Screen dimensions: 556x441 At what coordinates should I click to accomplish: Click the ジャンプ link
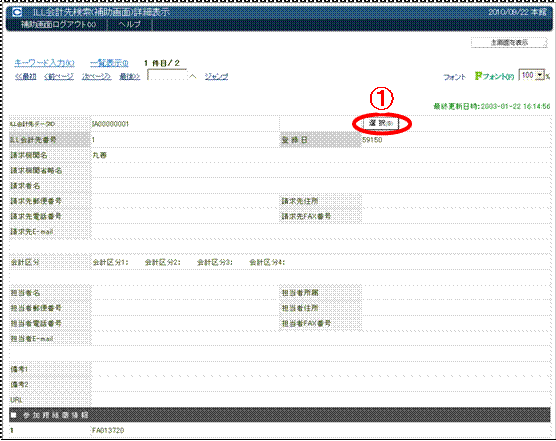tap(216, 76)
